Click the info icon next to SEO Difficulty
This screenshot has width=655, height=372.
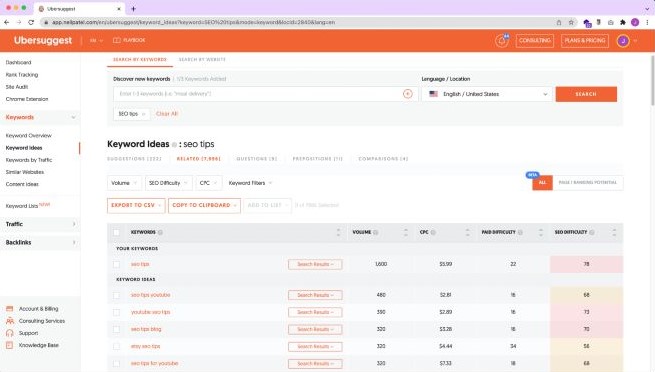pyautogui.click(x=592, y=232)
